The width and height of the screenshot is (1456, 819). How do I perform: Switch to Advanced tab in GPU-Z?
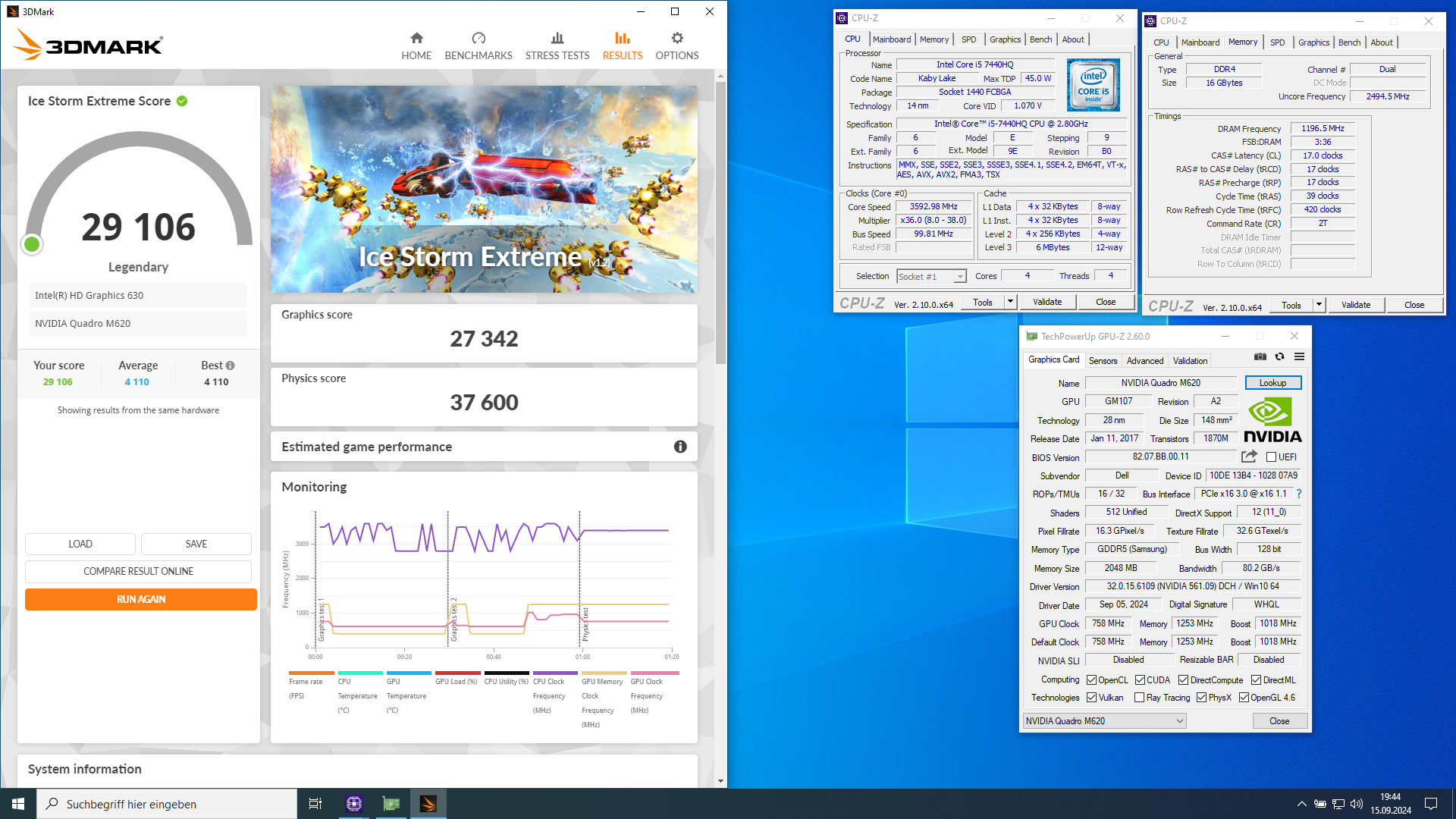coord(1144,361)
